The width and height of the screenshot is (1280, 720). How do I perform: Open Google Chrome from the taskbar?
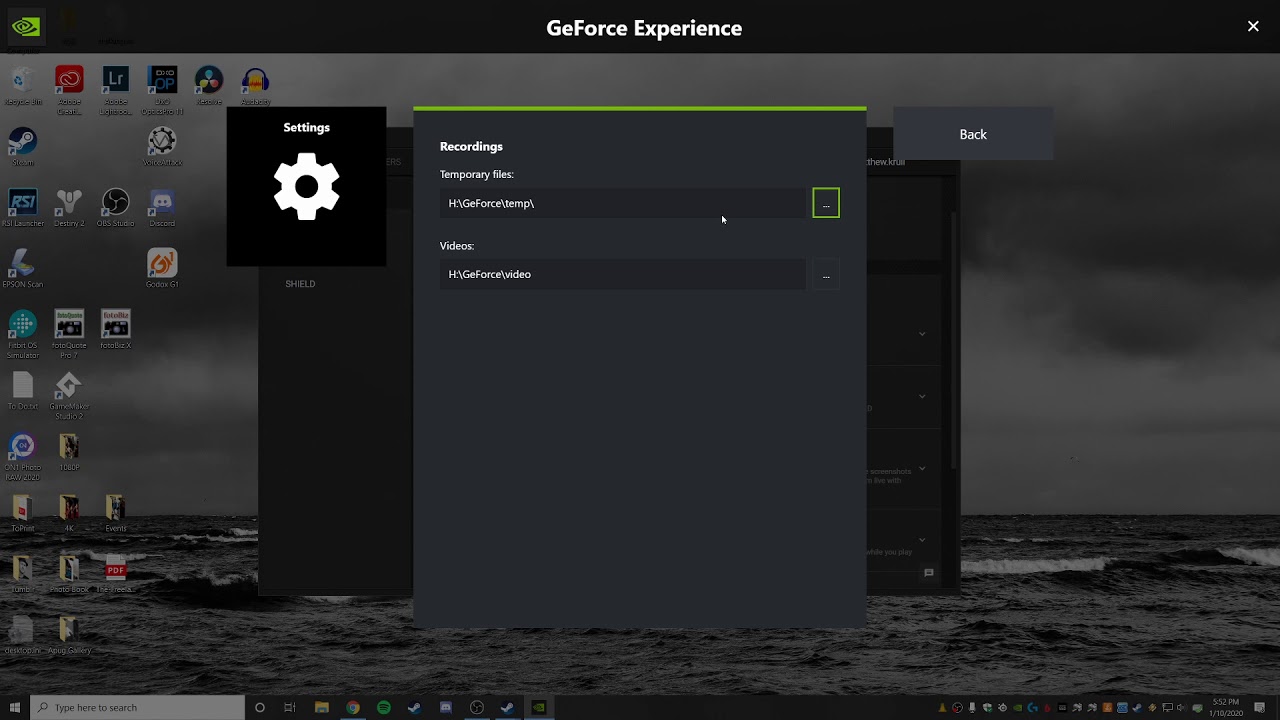353,707
